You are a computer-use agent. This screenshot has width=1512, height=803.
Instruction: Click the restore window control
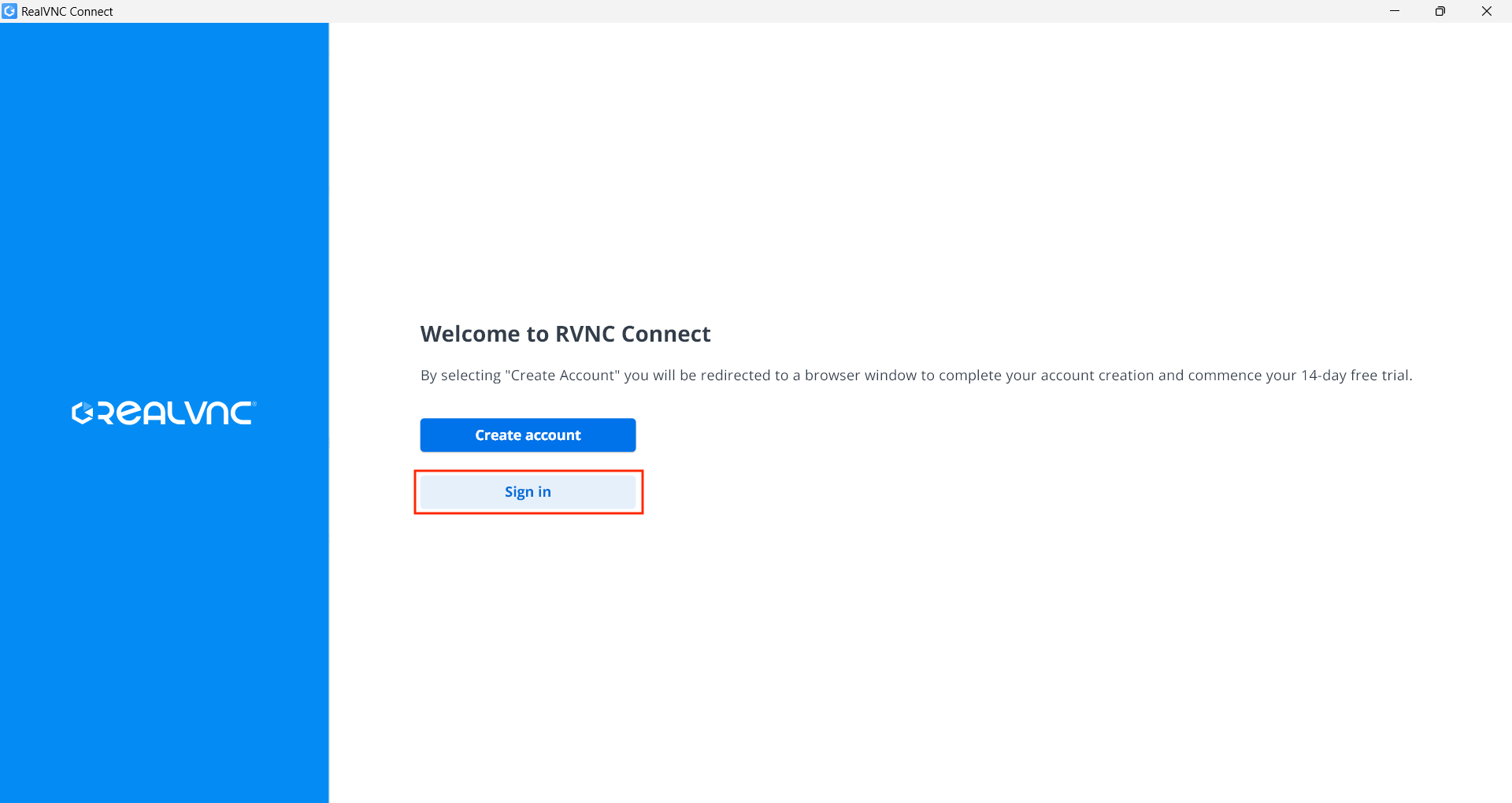(1440, 11)
